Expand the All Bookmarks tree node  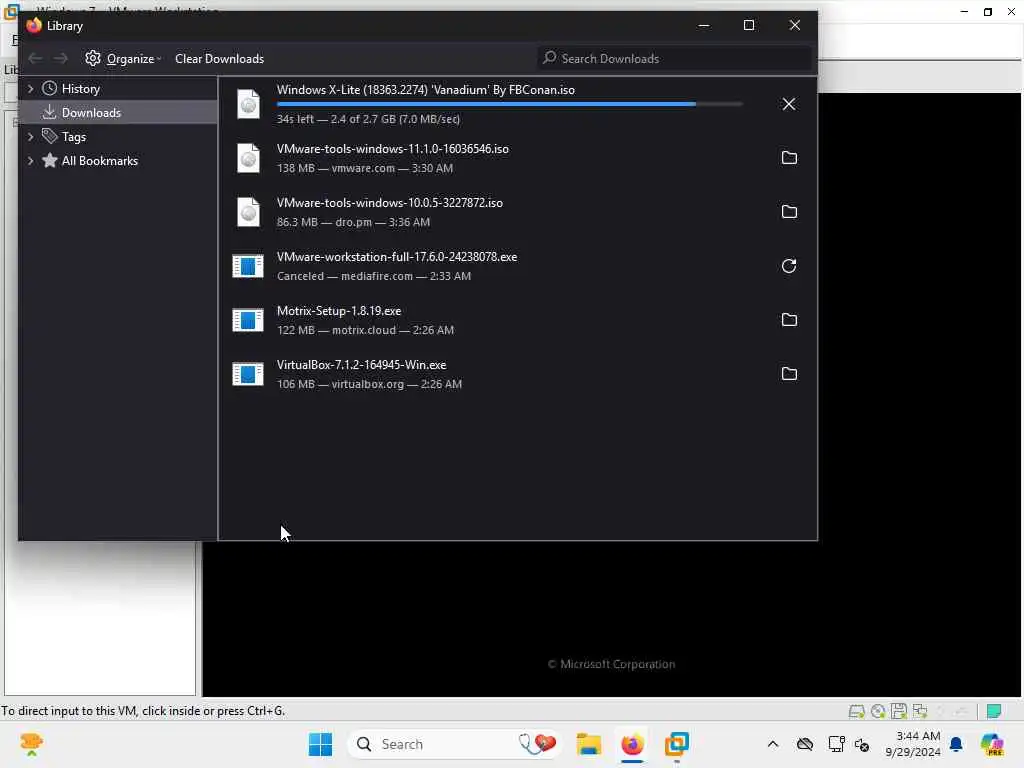tap(30, 161)
